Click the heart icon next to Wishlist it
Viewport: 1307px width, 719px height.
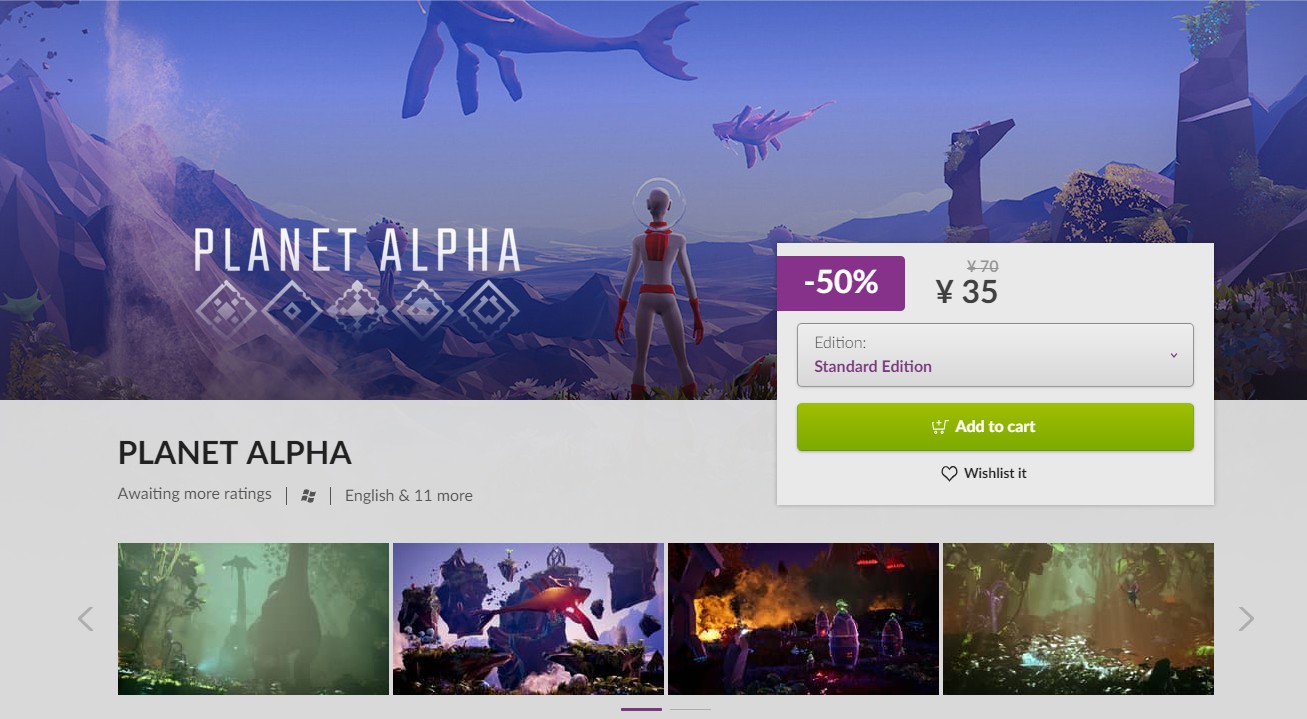tap(949, 473)
